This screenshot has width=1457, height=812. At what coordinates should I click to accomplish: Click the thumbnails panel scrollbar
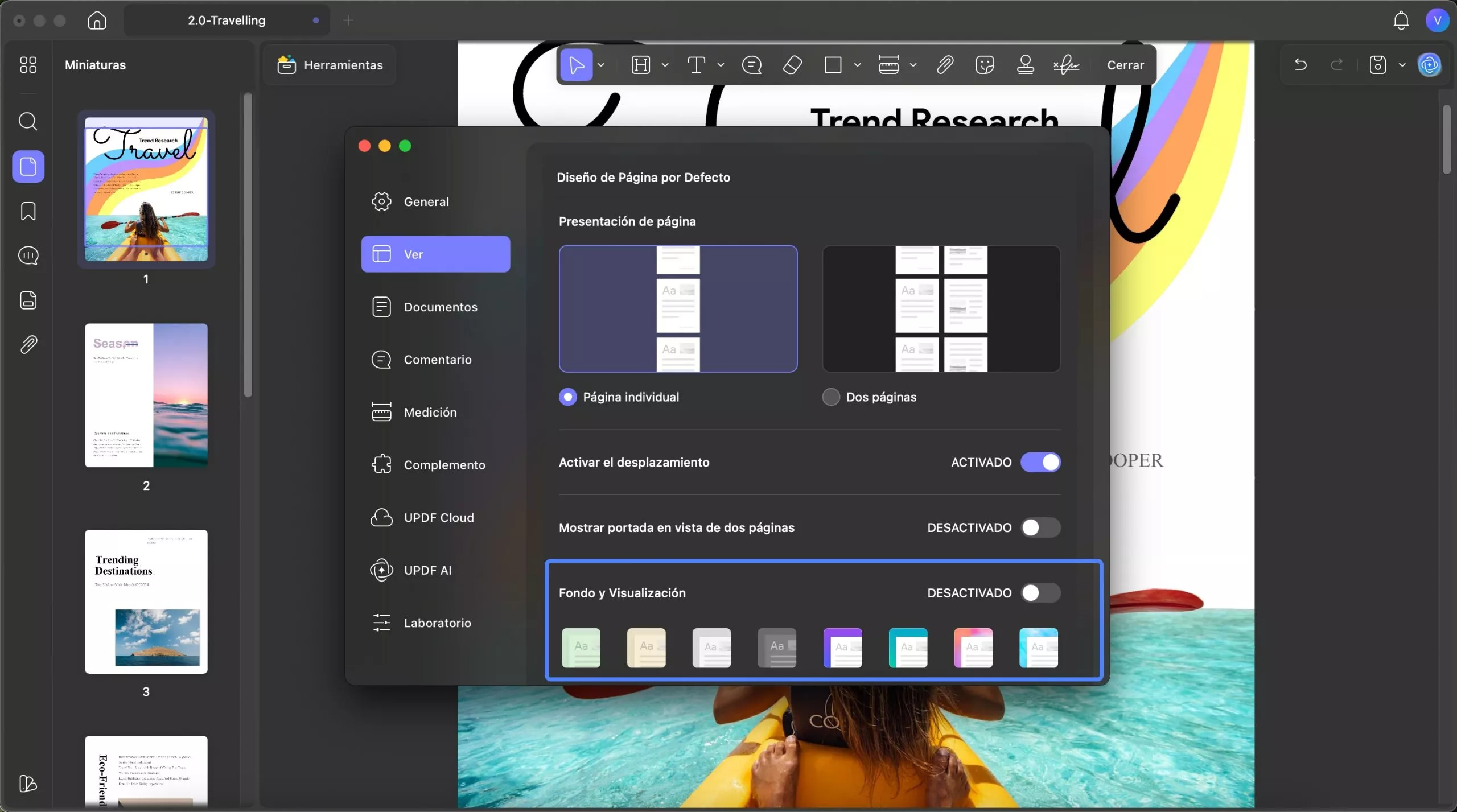tap(248, 245)
